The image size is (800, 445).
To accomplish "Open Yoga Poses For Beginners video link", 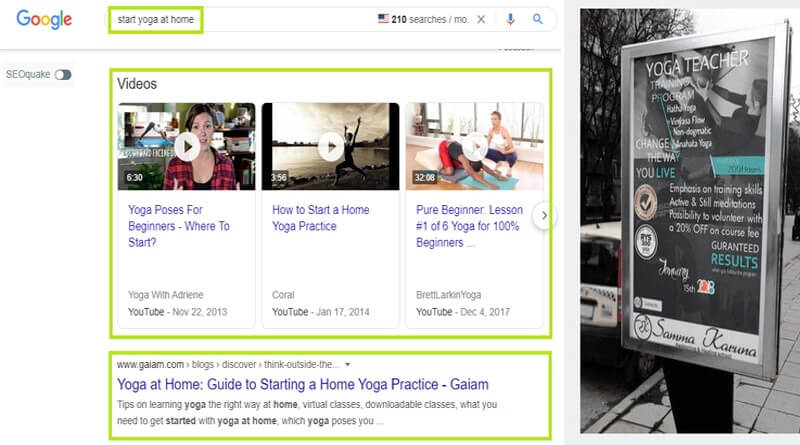I will tap(179, 226).
